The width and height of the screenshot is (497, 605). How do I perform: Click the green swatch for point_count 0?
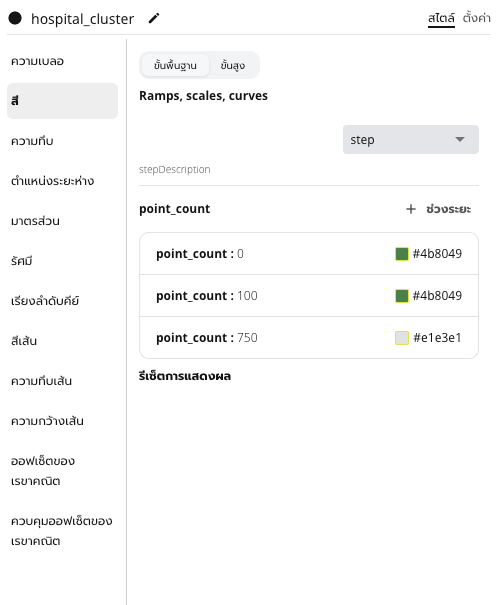coord(402,254)
